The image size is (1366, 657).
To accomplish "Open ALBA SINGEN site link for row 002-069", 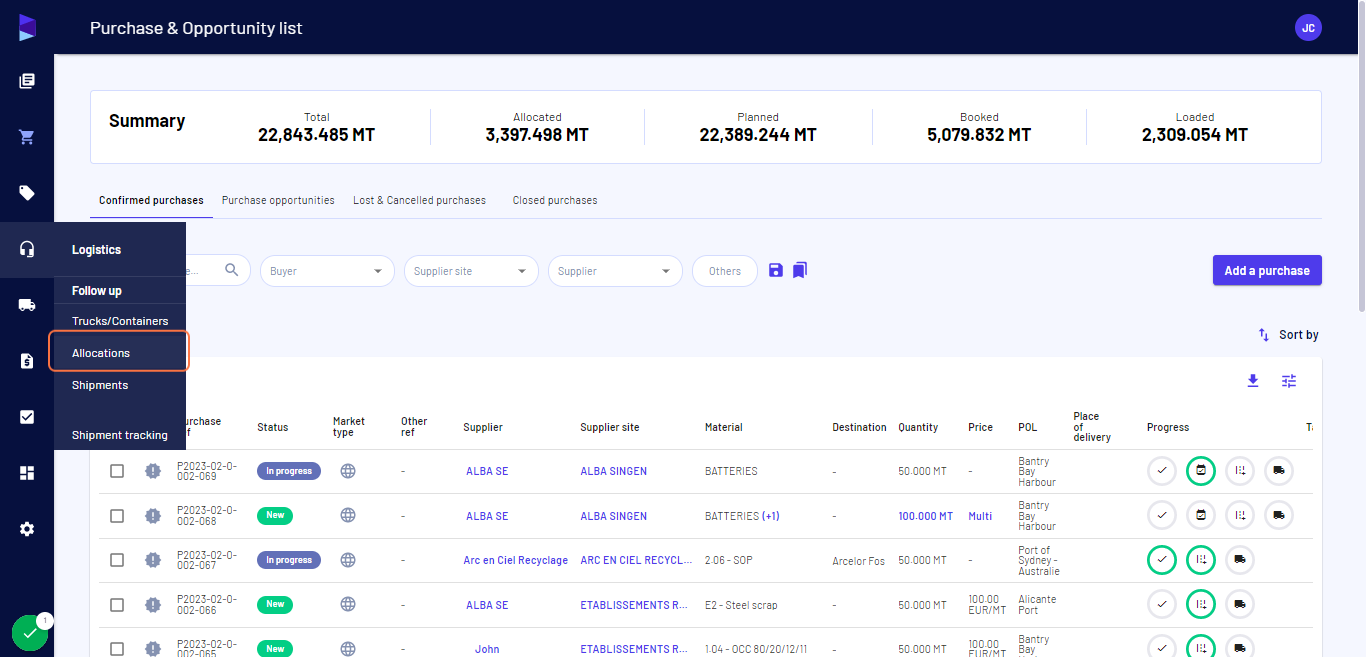I will pos(613,471).
